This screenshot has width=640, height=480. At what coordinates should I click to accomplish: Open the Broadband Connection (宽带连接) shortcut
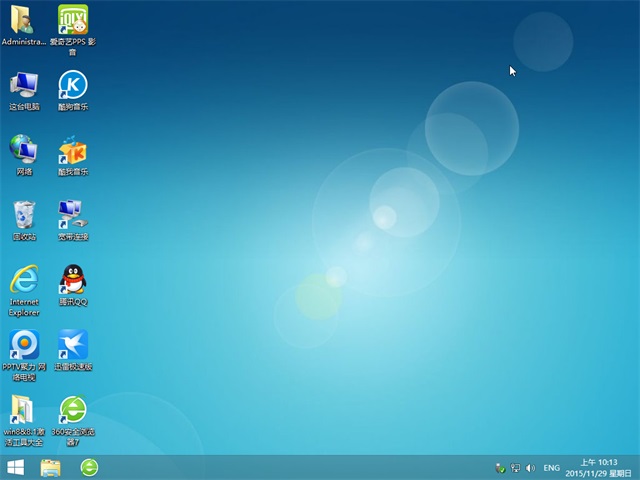(73, 215)
